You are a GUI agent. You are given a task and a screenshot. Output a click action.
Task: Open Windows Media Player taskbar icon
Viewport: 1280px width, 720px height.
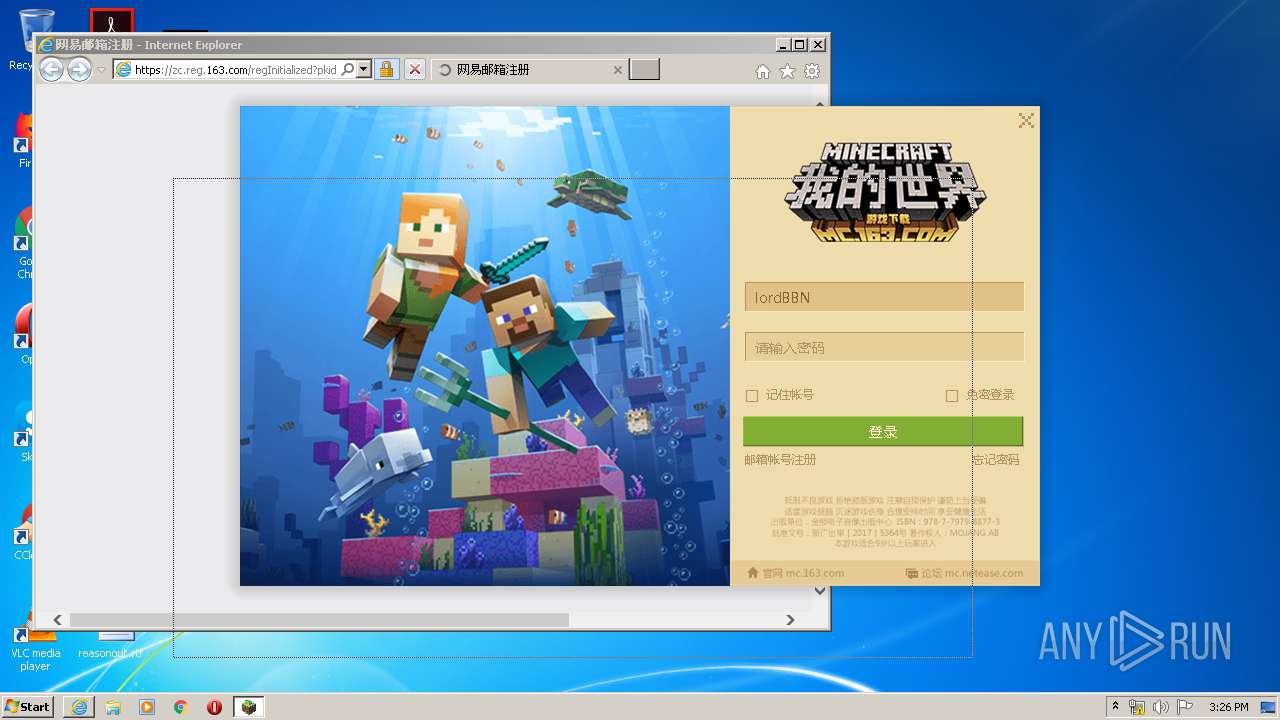[x=147, y=707]
